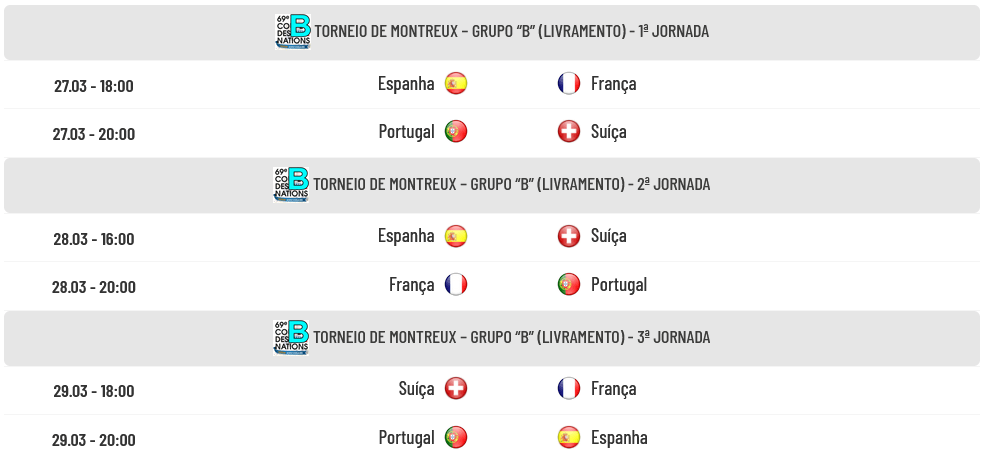
Task: Open the 2ª Jornada group header title
Action: tap(512, 184)
